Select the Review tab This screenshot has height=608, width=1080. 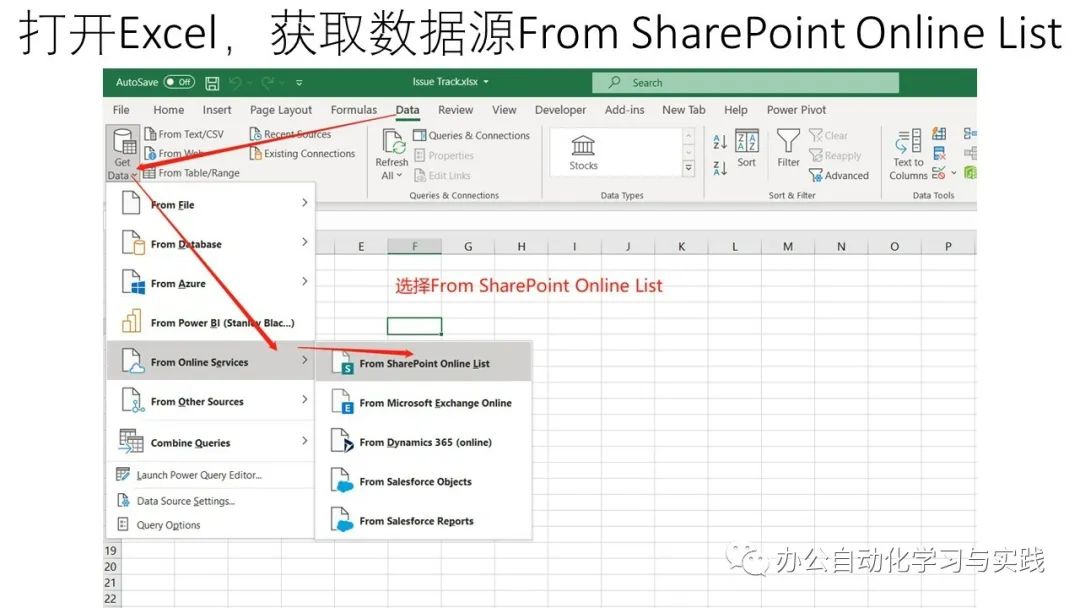(x=455, y=109)
